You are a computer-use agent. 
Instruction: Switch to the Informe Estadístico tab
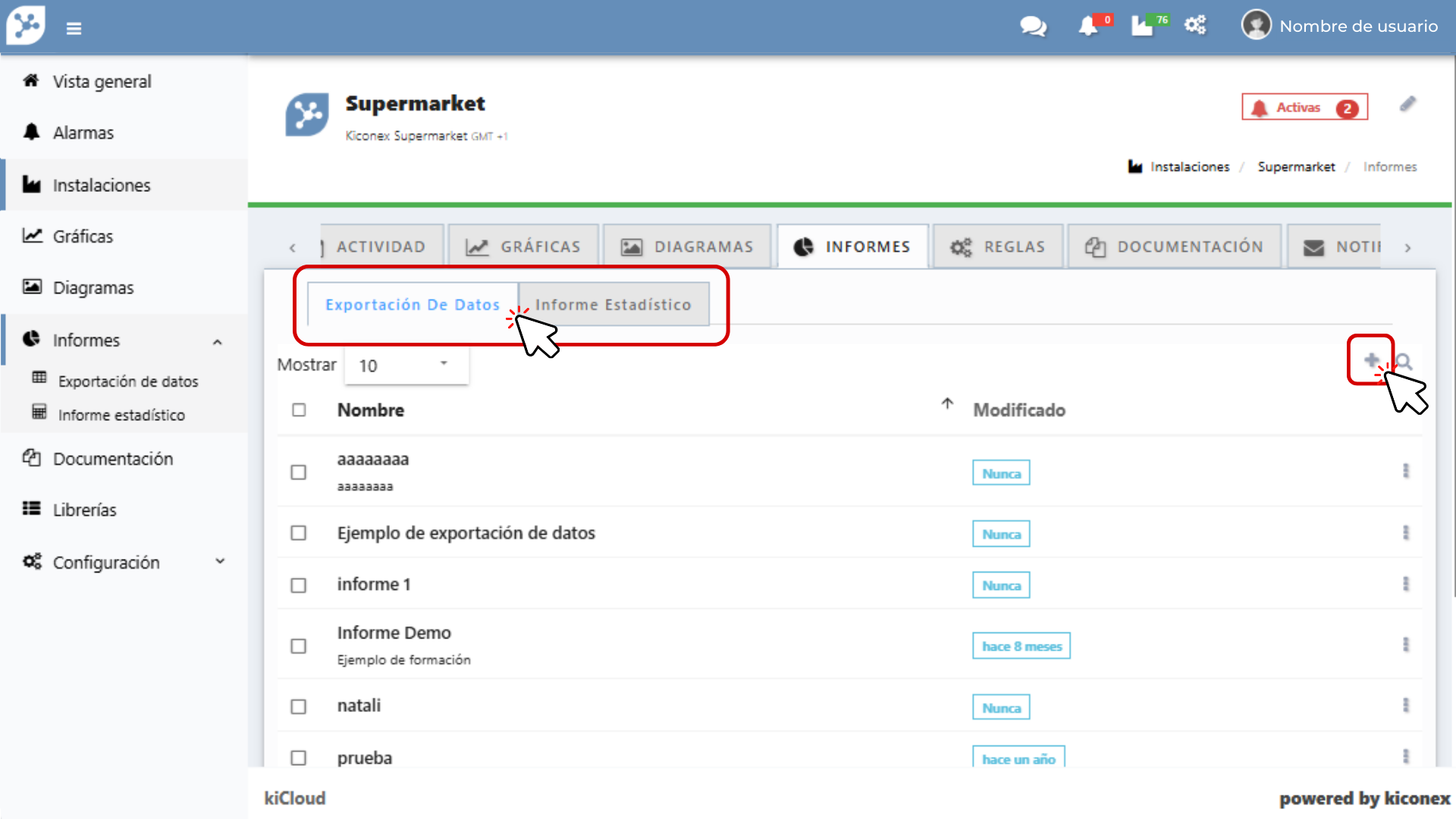pyautogui.click(x=613, y=305)
